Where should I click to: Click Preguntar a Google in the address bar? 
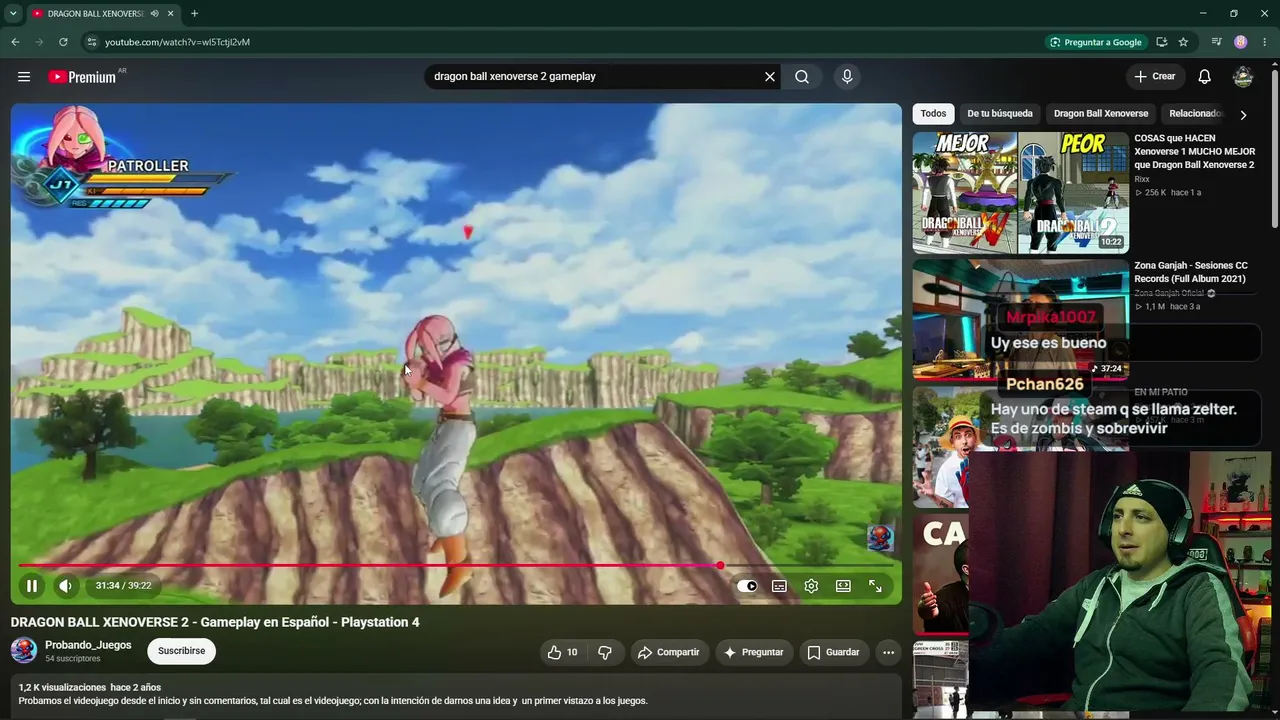pos(1095,42)
